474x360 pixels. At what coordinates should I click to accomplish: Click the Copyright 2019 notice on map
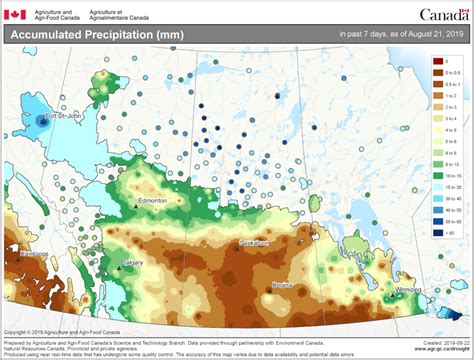pos(62,332)
